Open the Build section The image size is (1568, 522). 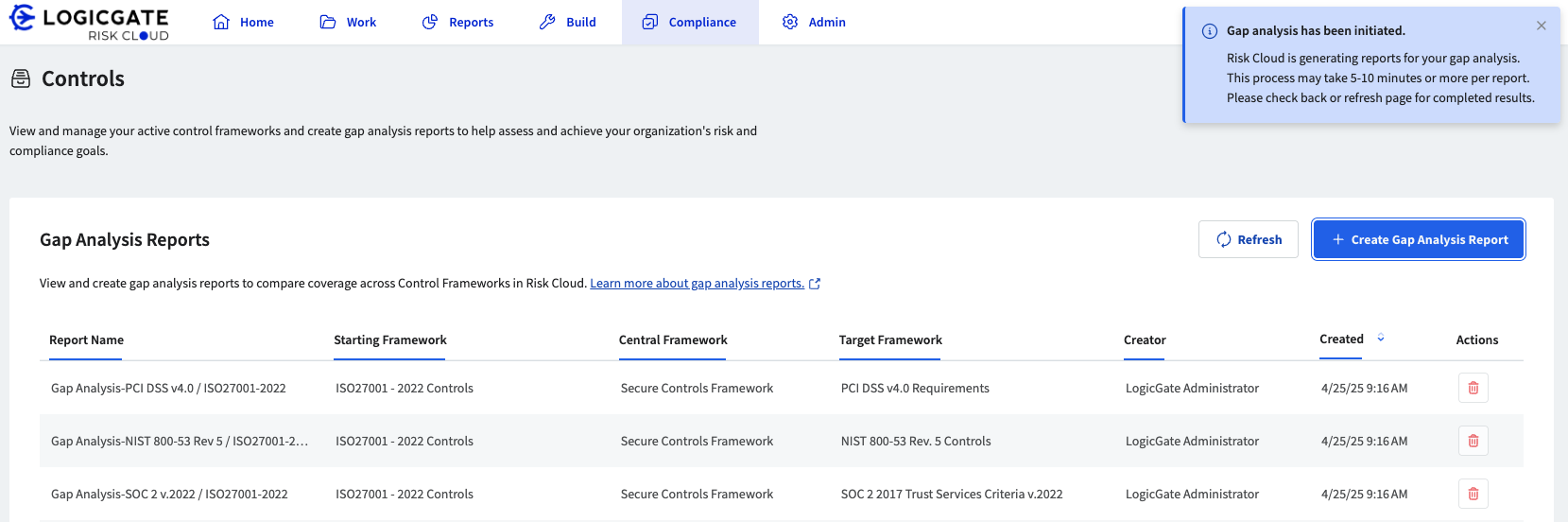coord(567,22)
